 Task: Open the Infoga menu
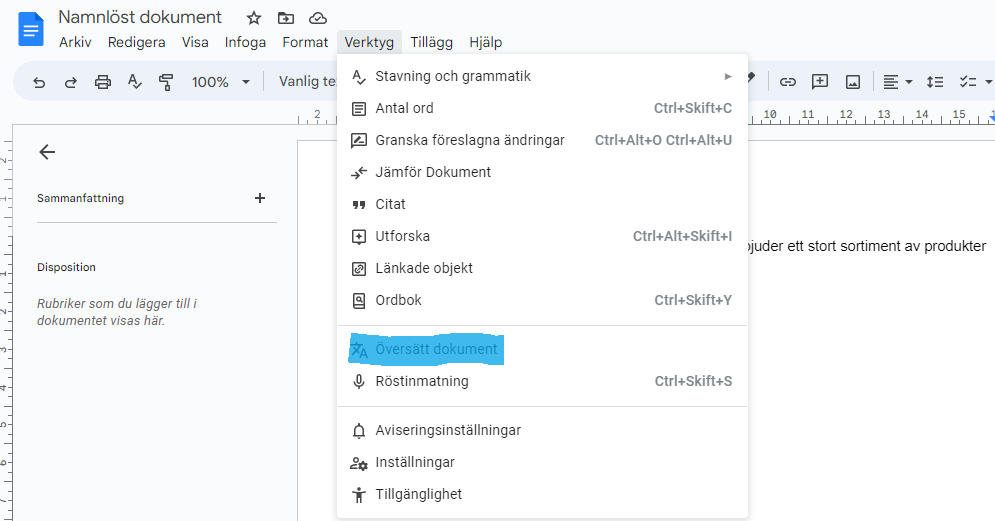(x=245, y=42)
